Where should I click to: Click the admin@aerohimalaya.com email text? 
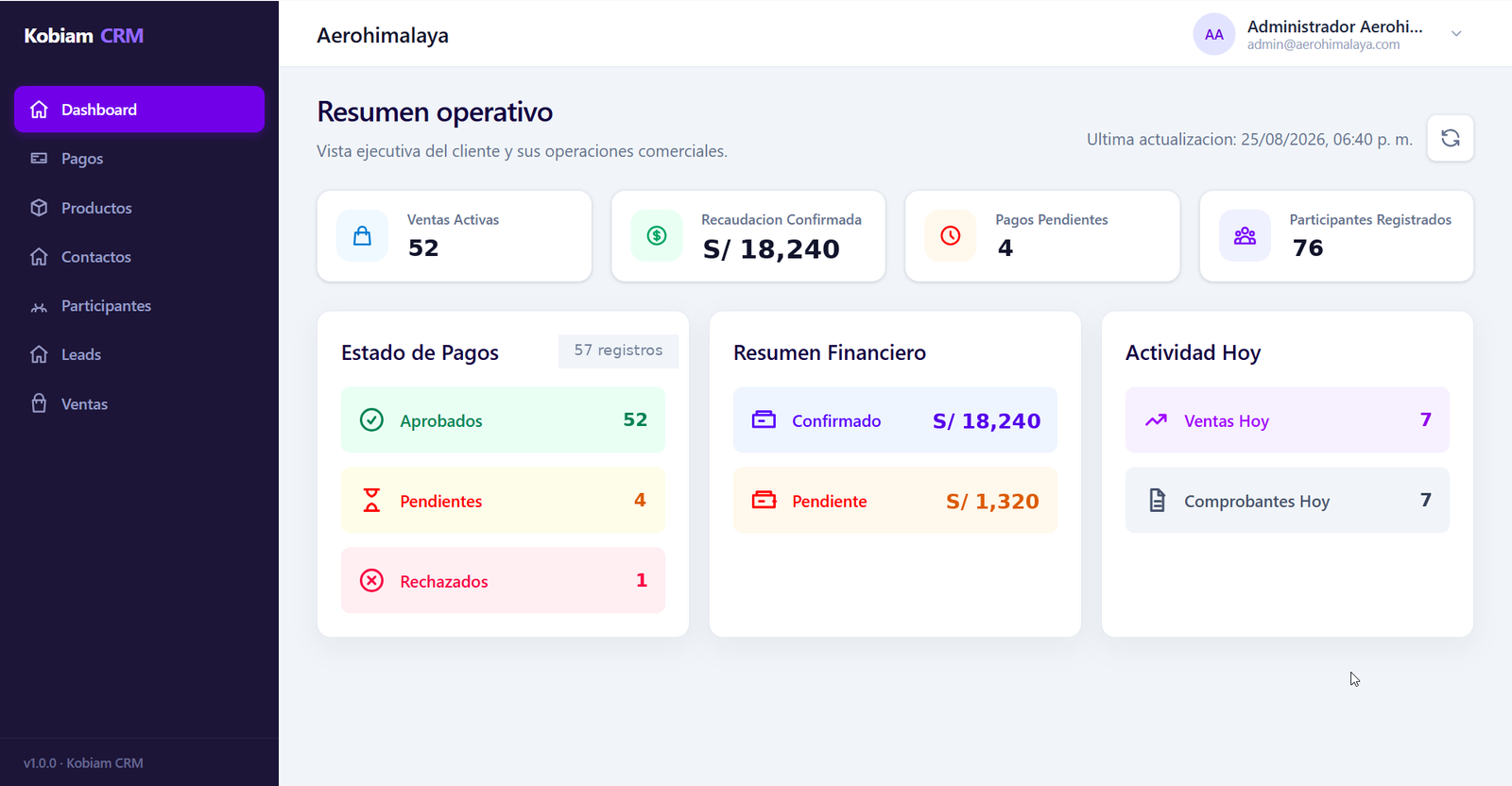[1323, 44]
